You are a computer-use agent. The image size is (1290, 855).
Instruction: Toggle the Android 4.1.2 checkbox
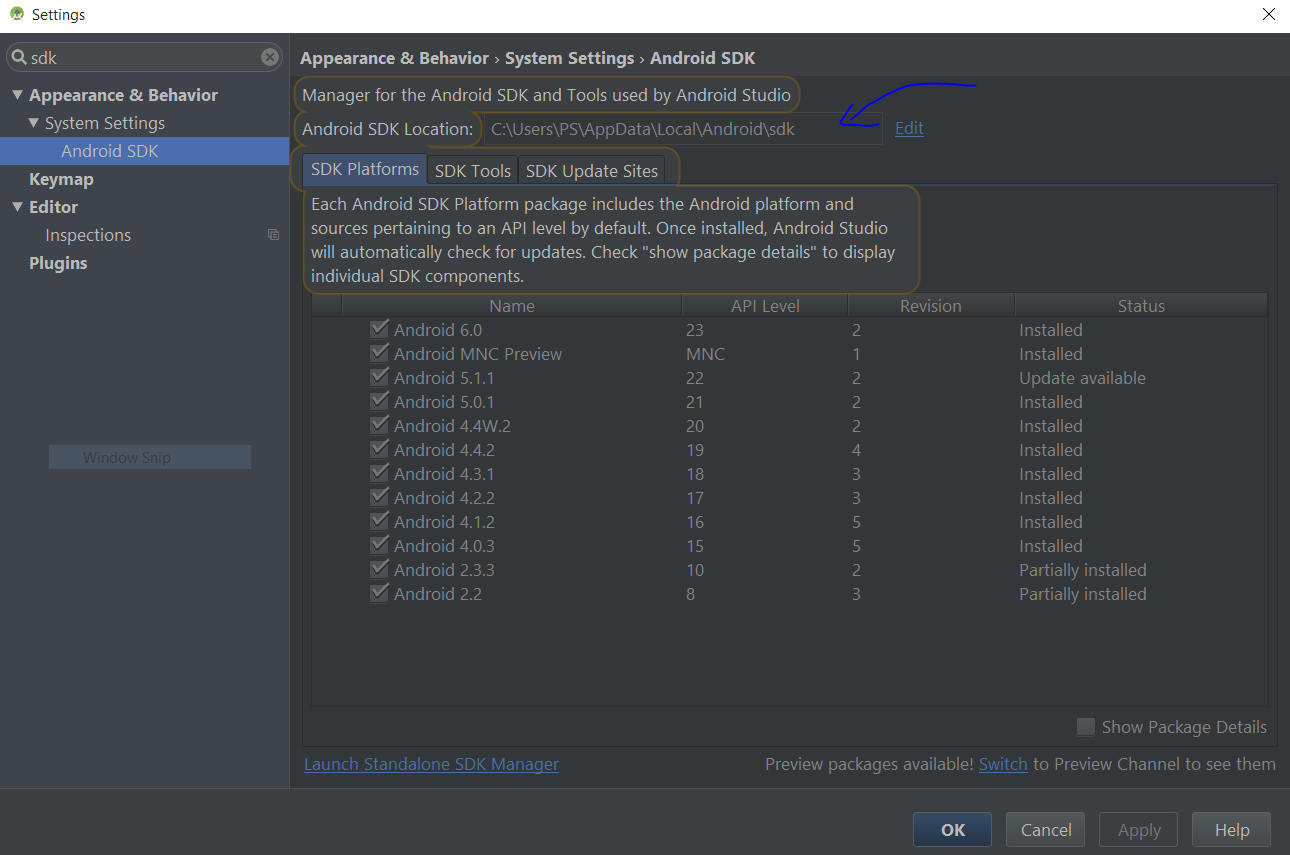[x=379, y=521]
